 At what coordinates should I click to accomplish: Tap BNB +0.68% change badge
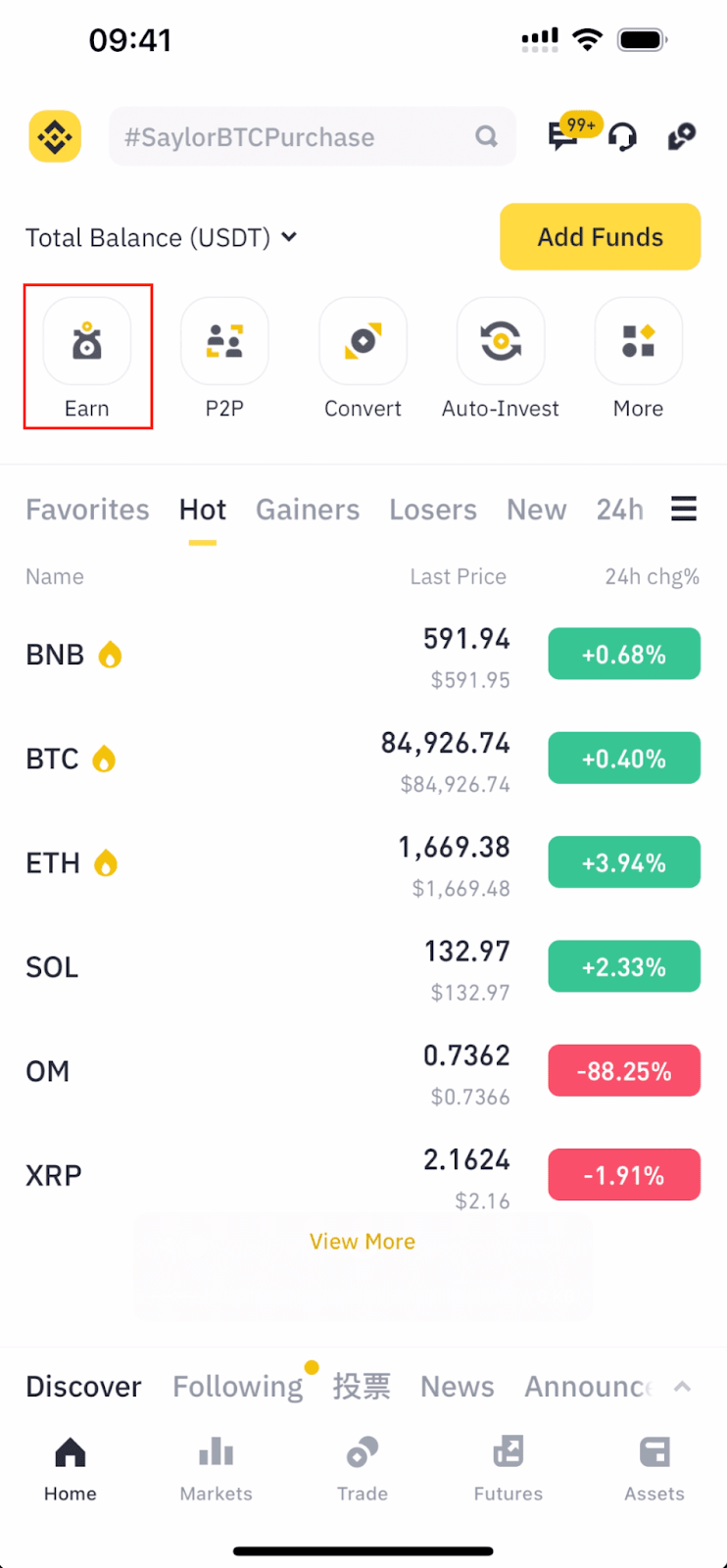tap(624, 654)
